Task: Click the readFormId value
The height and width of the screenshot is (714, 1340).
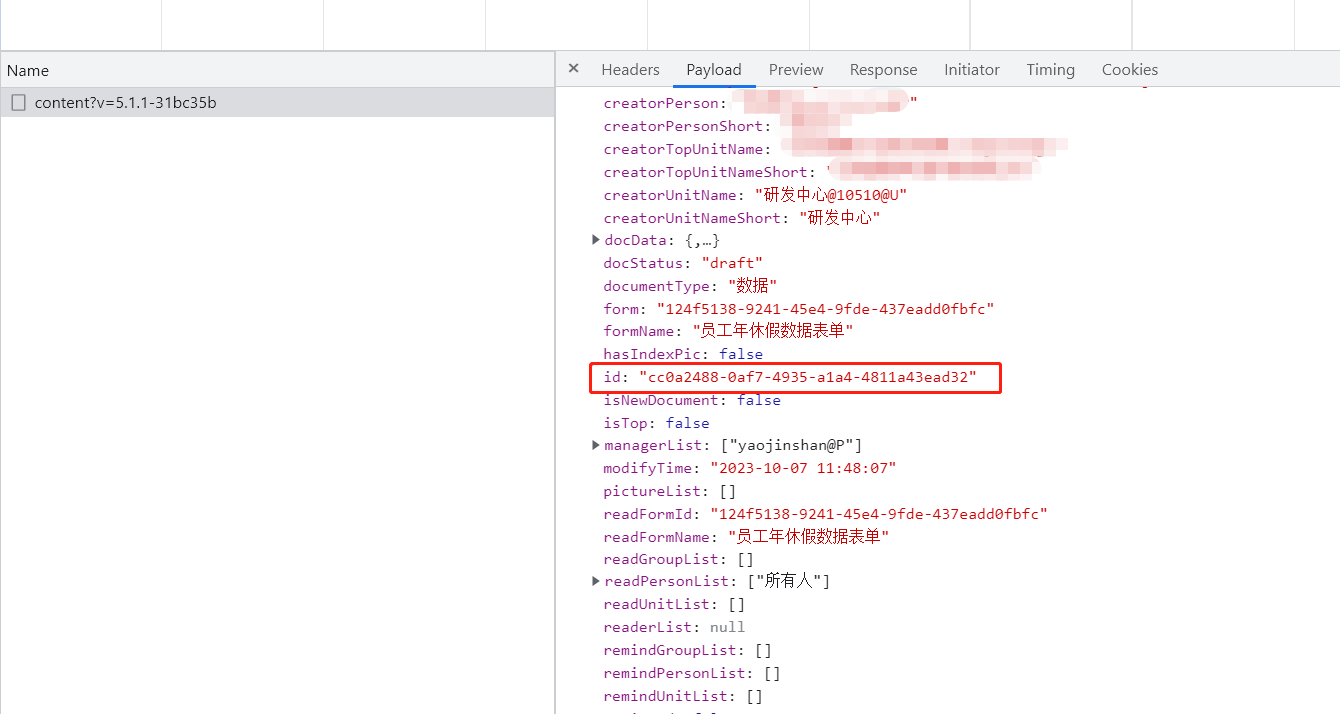Action: click(x=878, y=514)
